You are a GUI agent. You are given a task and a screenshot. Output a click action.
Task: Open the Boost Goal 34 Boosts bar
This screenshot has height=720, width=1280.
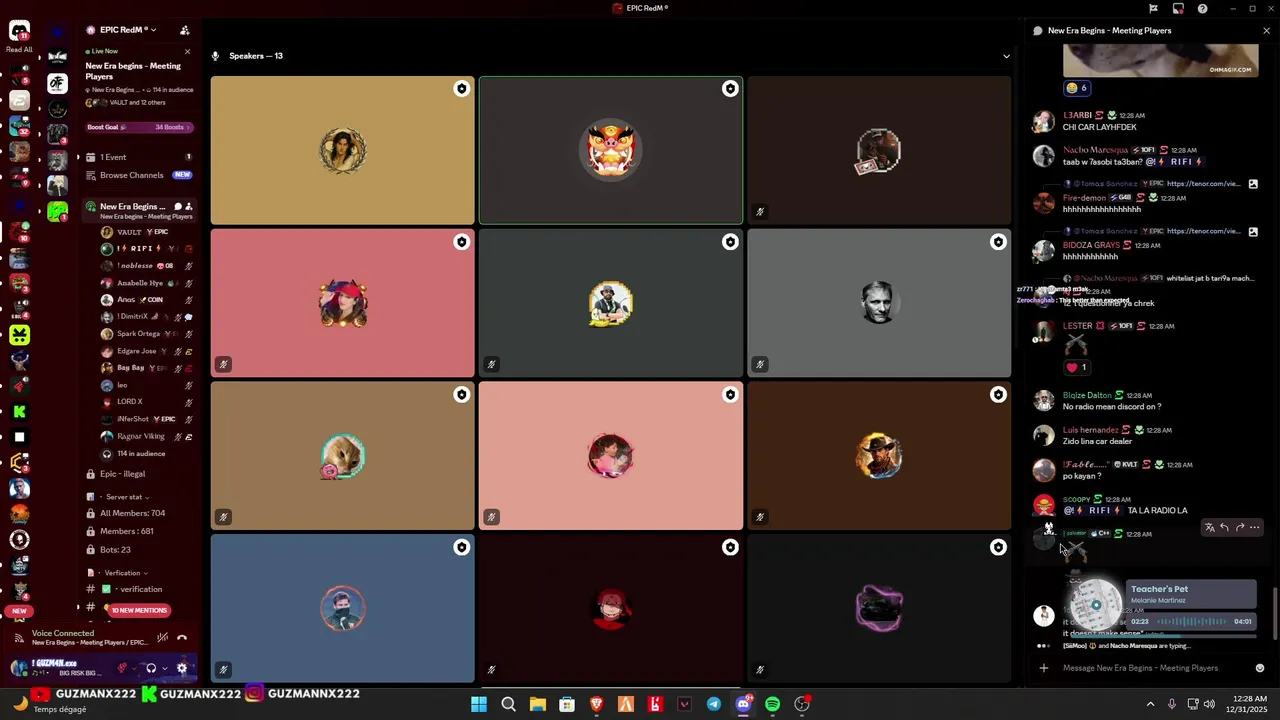click(x=138, y=127)
